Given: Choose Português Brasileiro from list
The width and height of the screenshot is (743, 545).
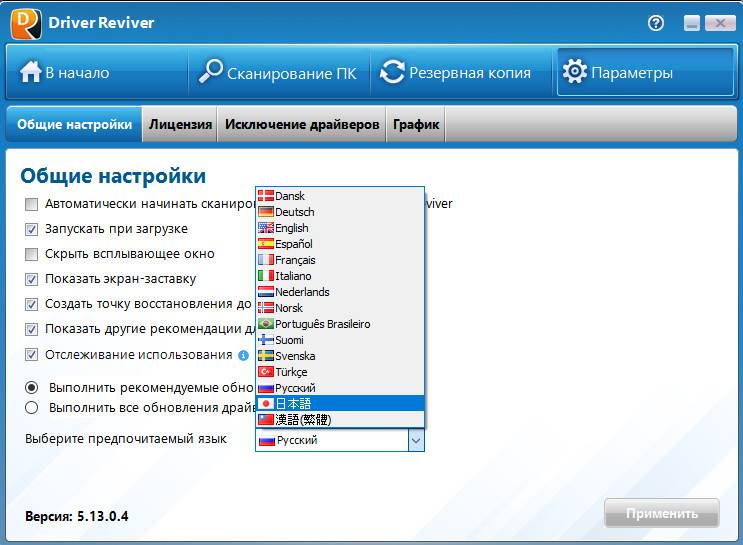Looking at the screenshot, I should 340,324.
